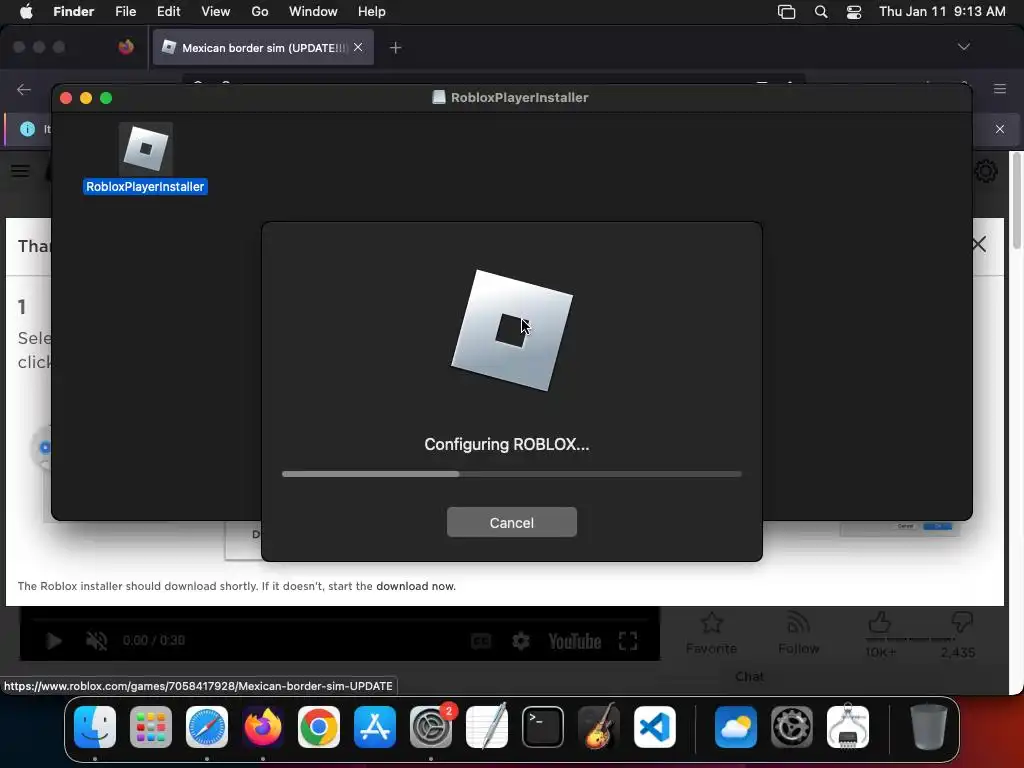This screenshot has height=768, width=1024.
Task: Click the download now link
Action: (x=415, y=586)
